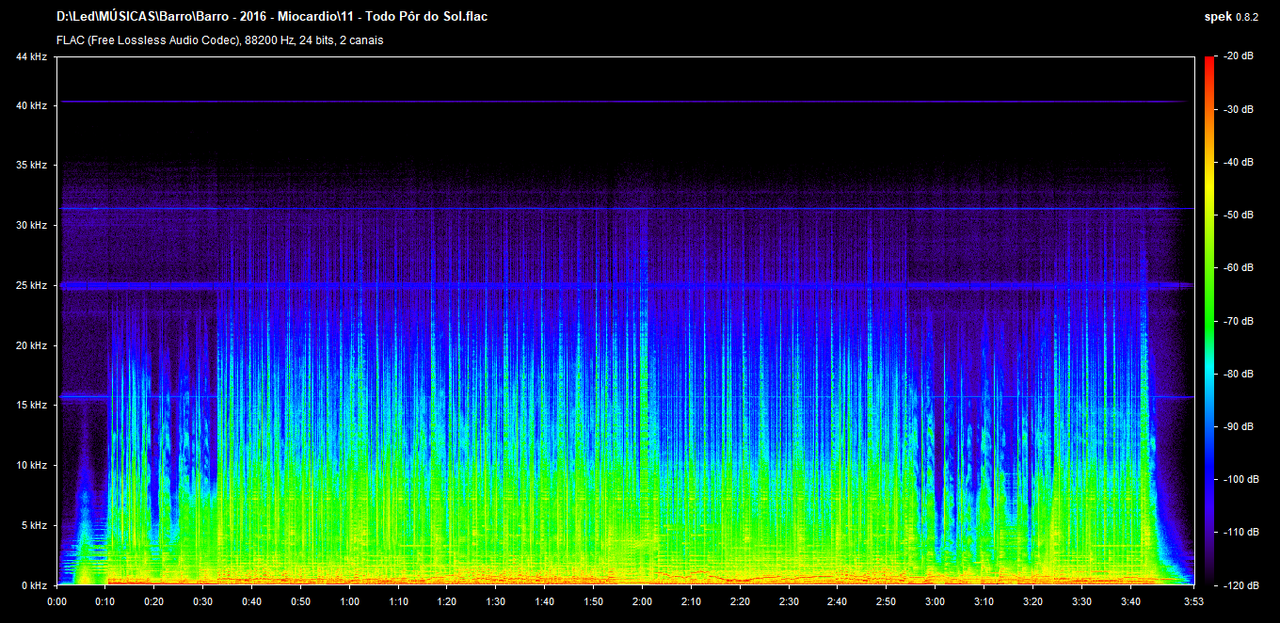Image resolution: width=1280 pixels, height=623 pixels.
Task: Click the 0:00 time axis label
Action: [57, 602]
